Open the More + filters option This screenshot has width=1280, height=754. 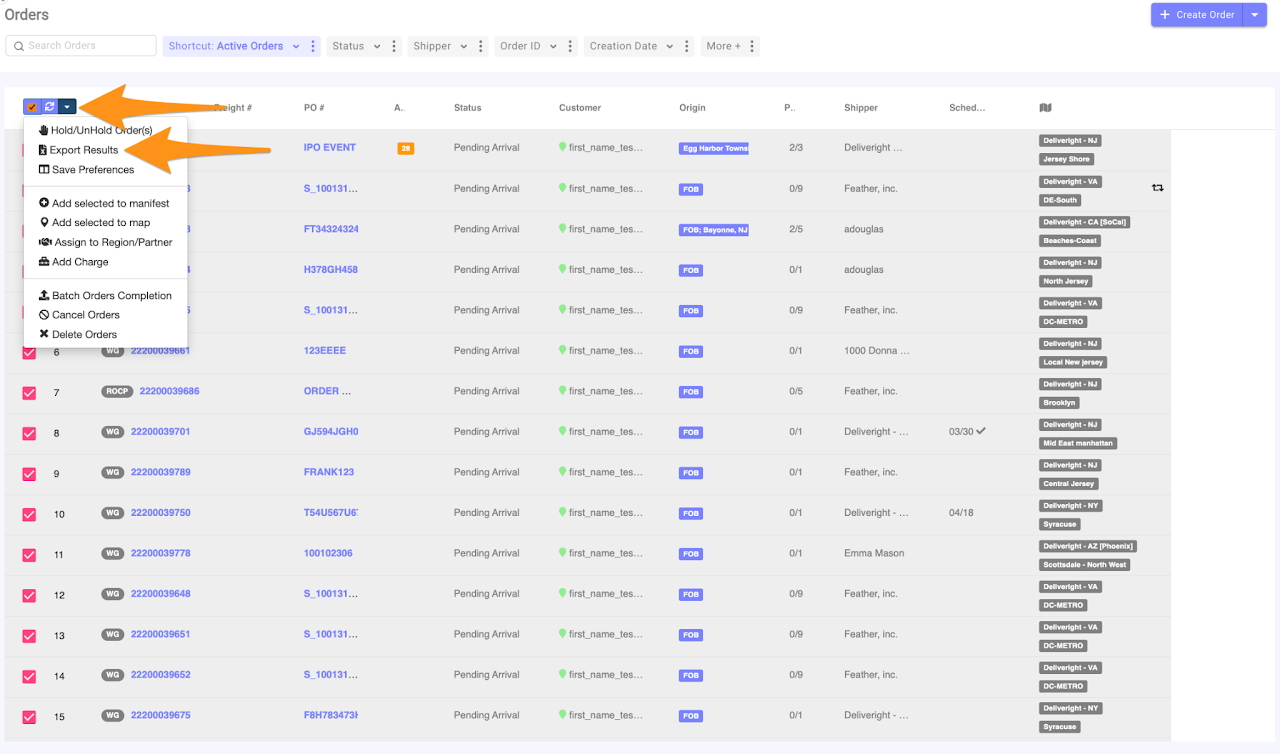tap(723, 46)
